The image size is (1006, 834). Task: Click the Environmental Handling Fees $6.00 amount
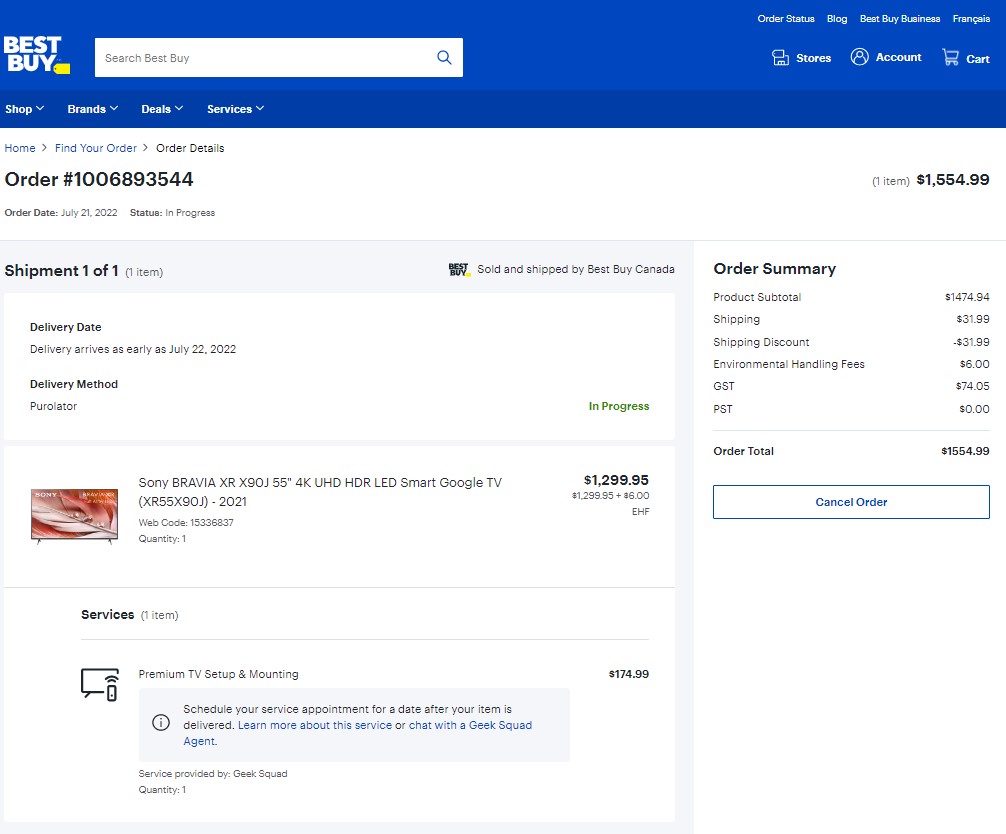(x=975, y=364)
